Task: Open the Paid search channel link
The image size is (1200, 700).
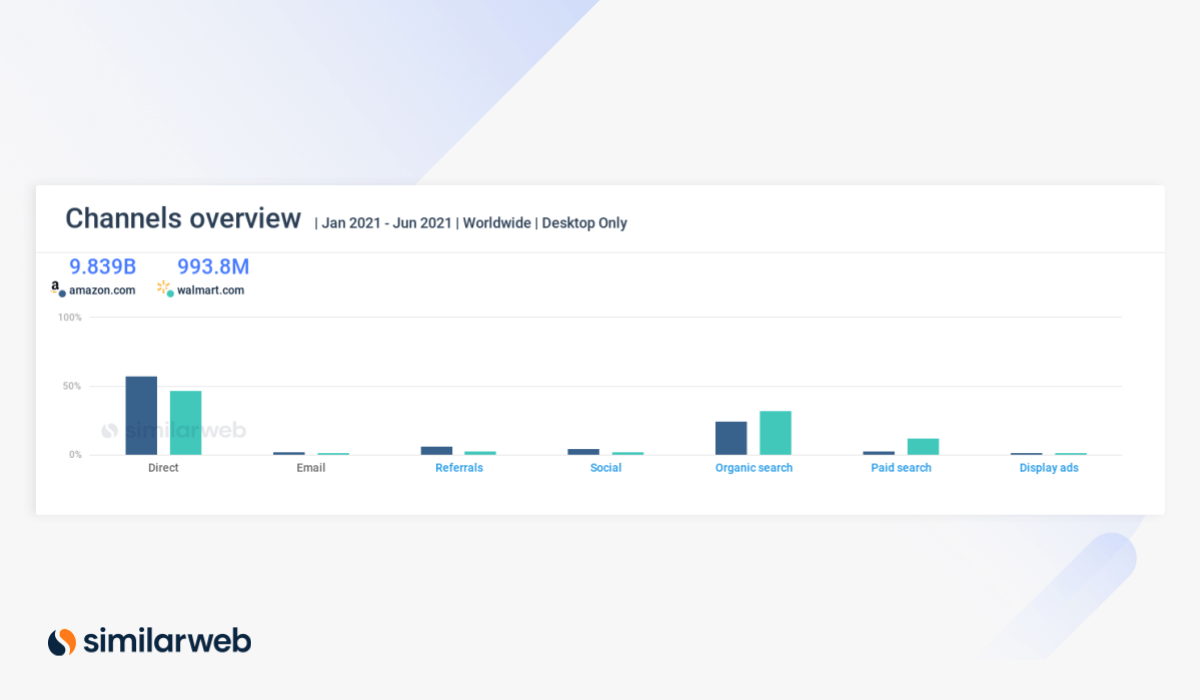Action: tap(901, 468)
